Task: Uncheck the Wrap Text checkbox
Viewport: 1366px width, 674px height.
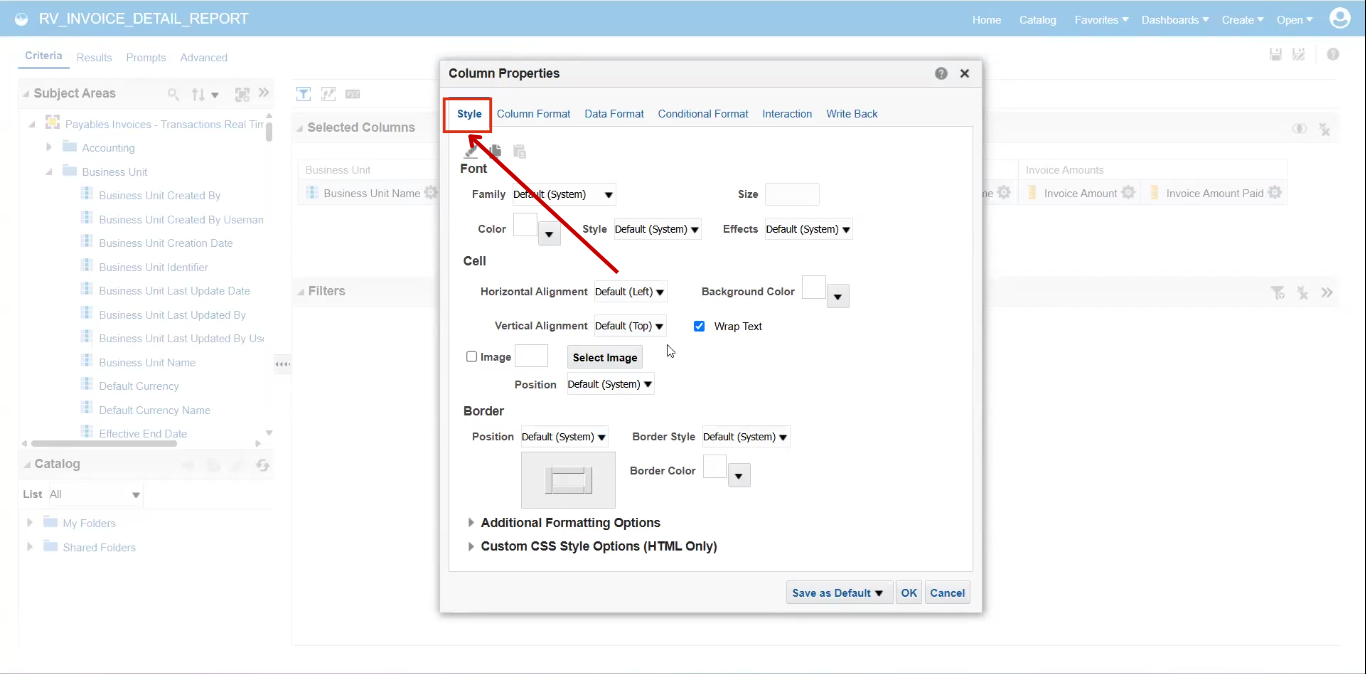Action: point(699,326)
